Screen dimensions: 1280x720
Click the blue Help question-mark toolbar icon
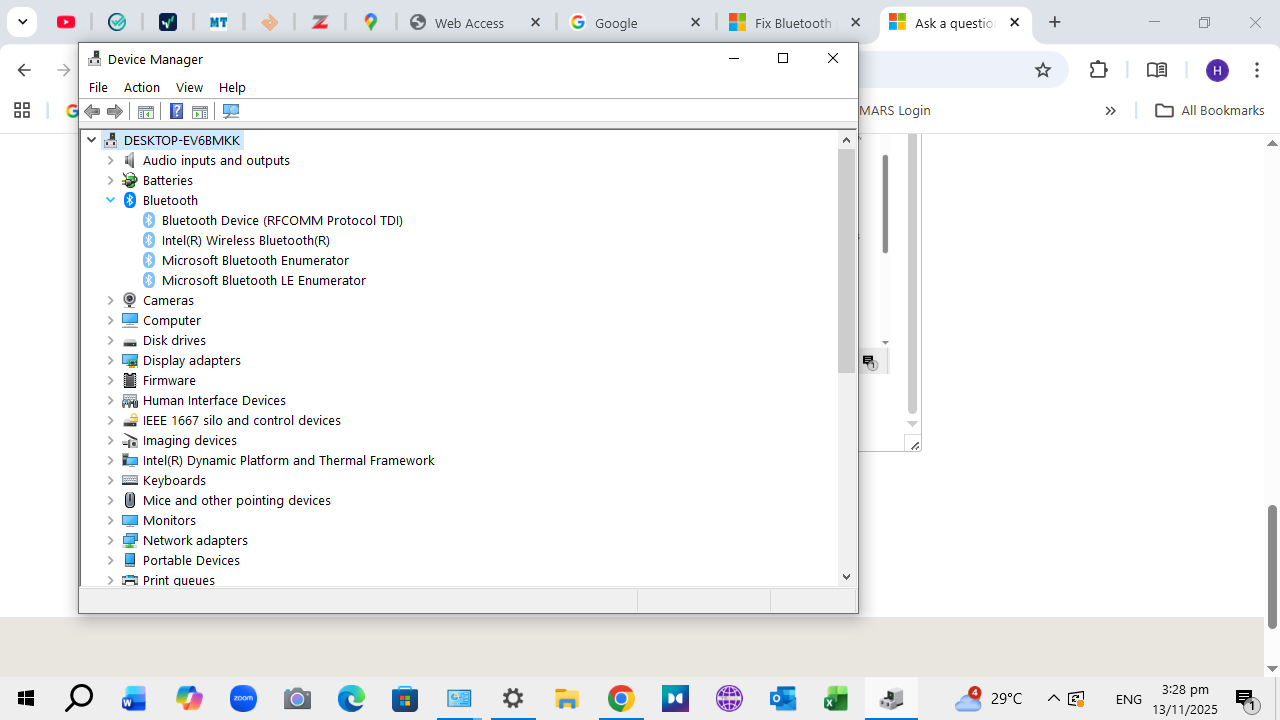[176, 111]
